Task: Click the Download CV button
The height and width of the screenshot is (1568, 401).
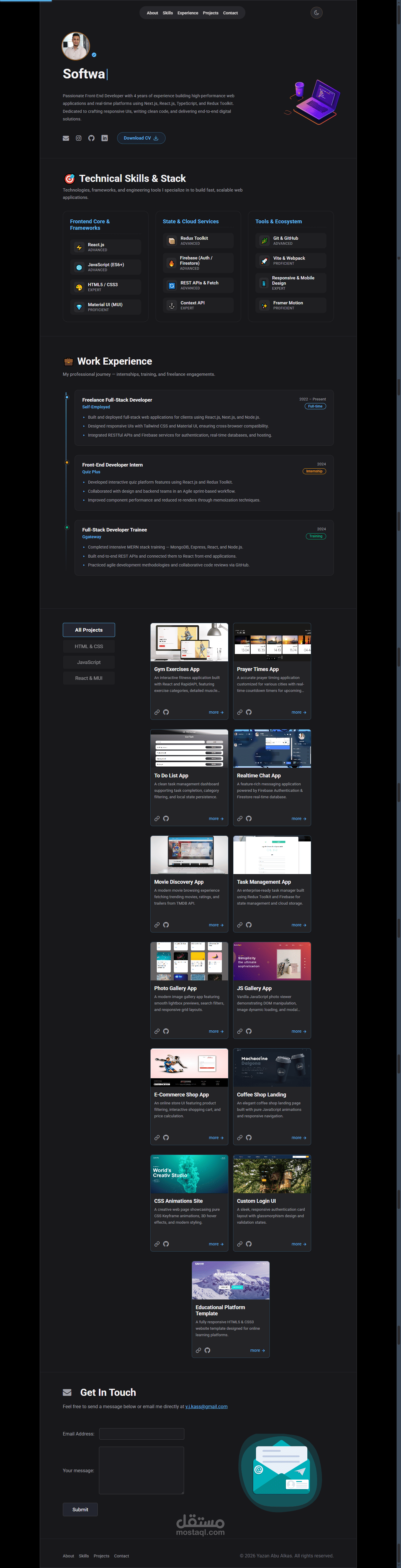Action: [x=141, y=138]
